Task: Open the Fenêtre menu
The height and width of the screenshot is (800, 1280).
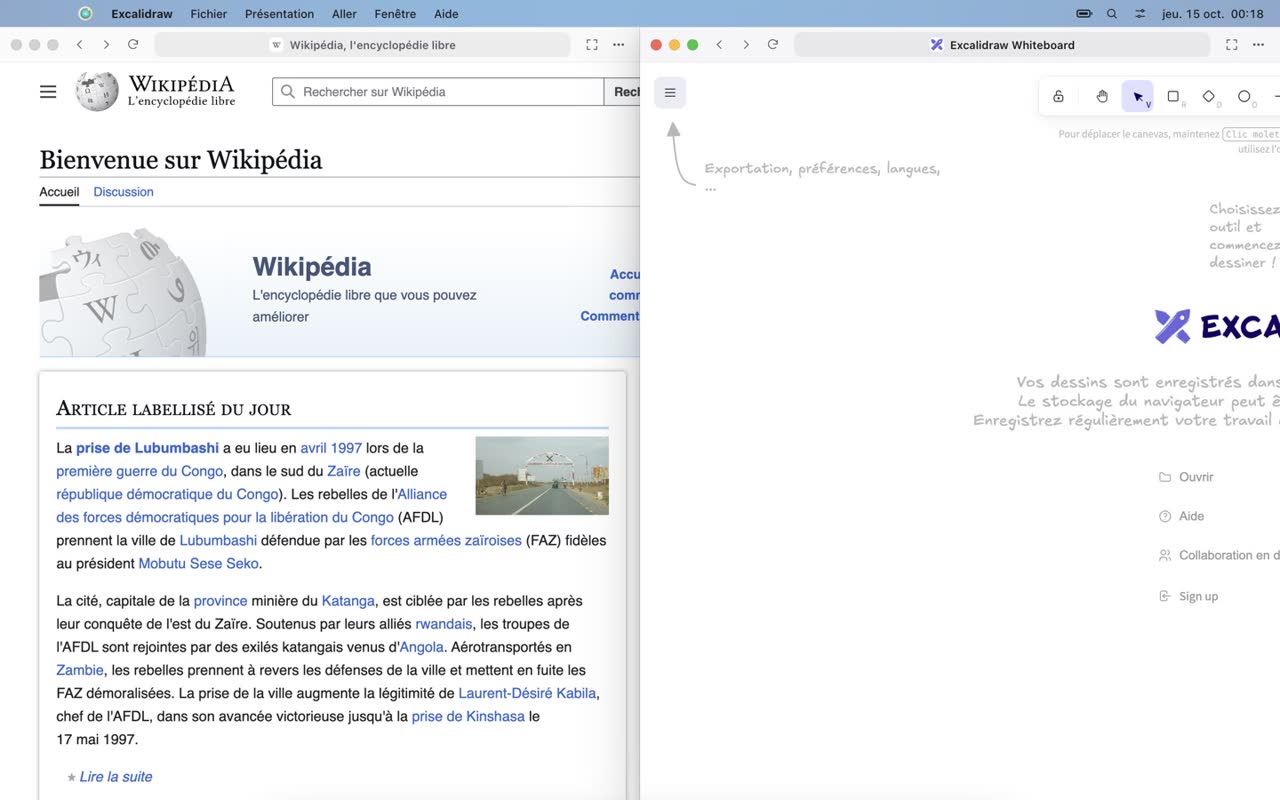Action: [x=395, y=14]
